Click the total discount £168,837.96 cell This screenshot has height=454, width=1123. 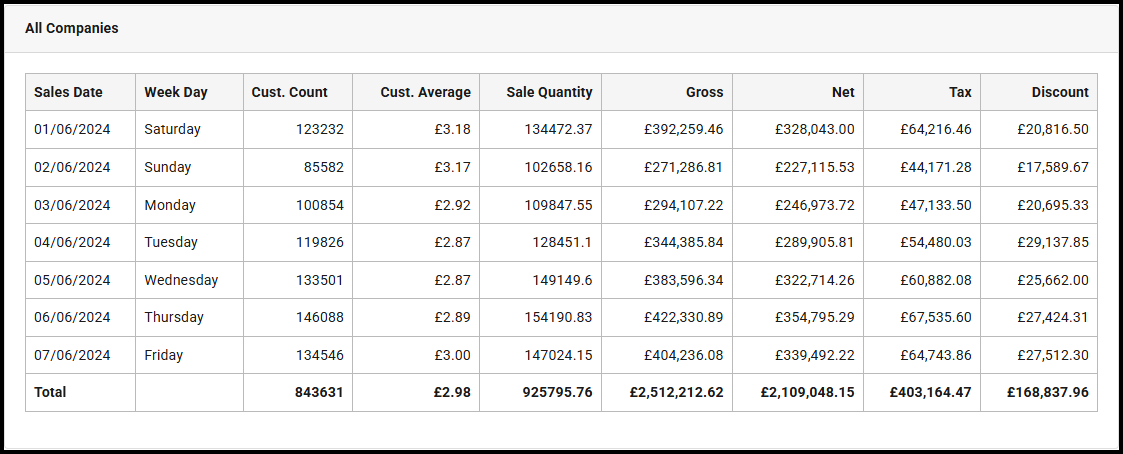(1046, 392)
